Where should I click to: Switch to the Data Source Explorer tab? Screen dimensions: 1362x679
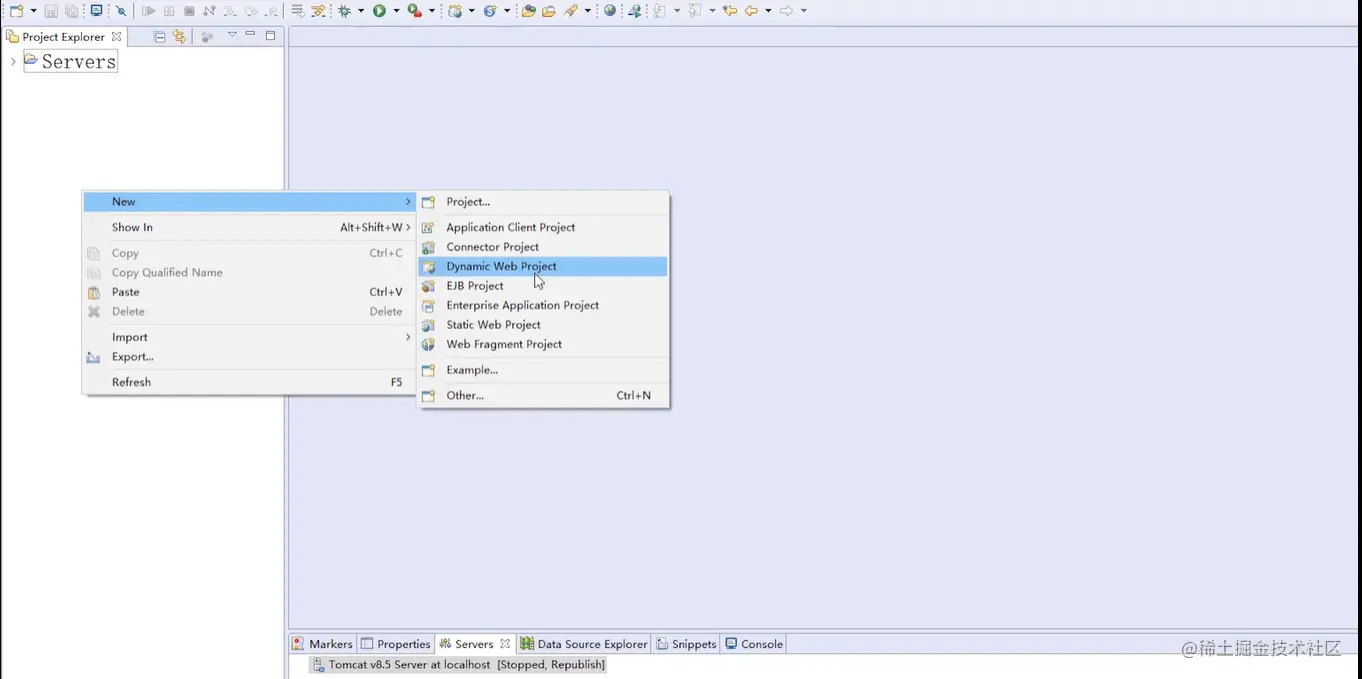click(584, 644)
